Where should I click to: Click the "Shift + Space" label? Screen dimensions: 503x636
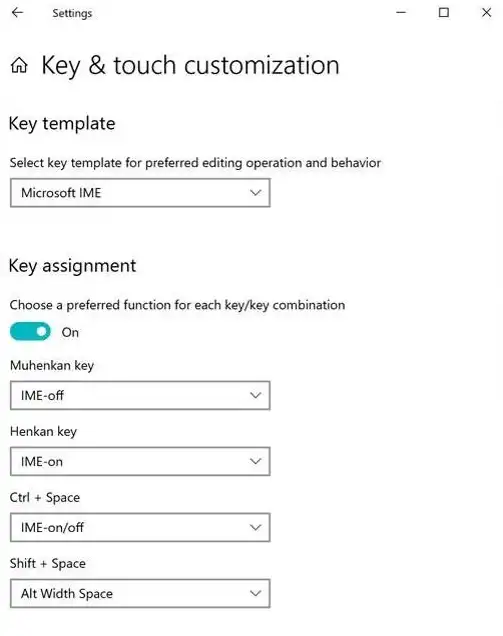pyautogui.click(x=48, y=564)
